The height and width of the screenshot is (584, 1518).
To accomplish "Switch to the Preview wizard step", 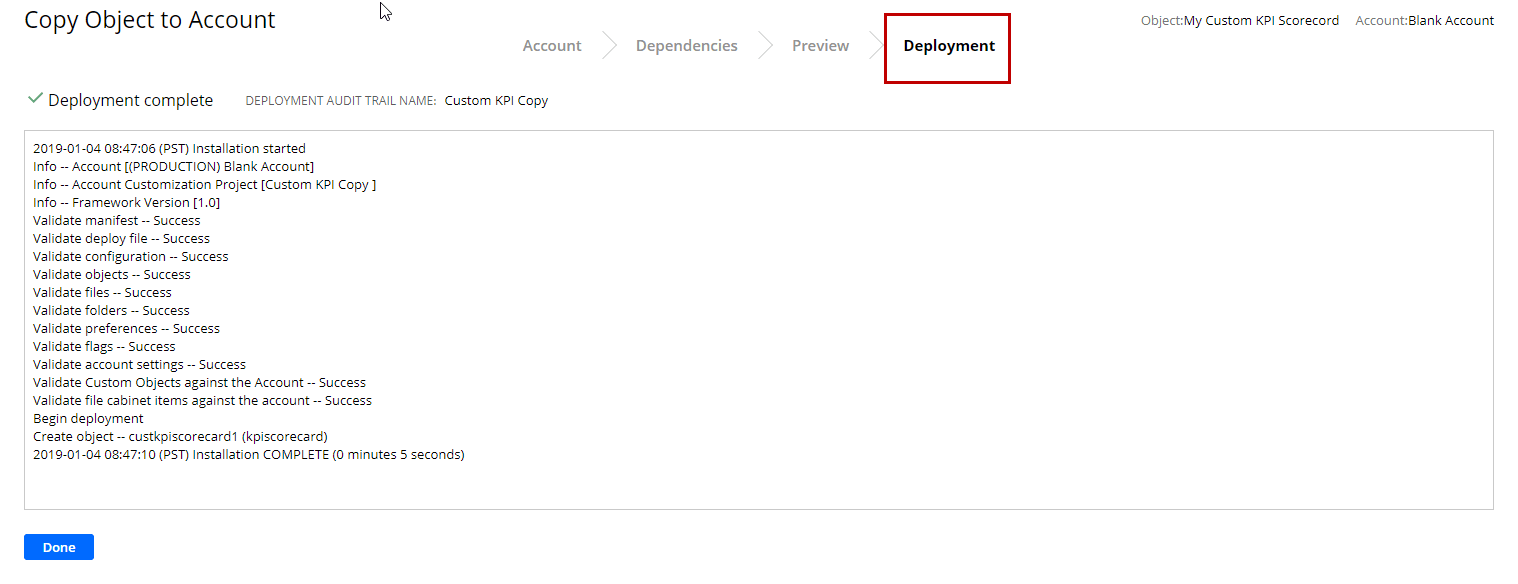I will (821, 46).
